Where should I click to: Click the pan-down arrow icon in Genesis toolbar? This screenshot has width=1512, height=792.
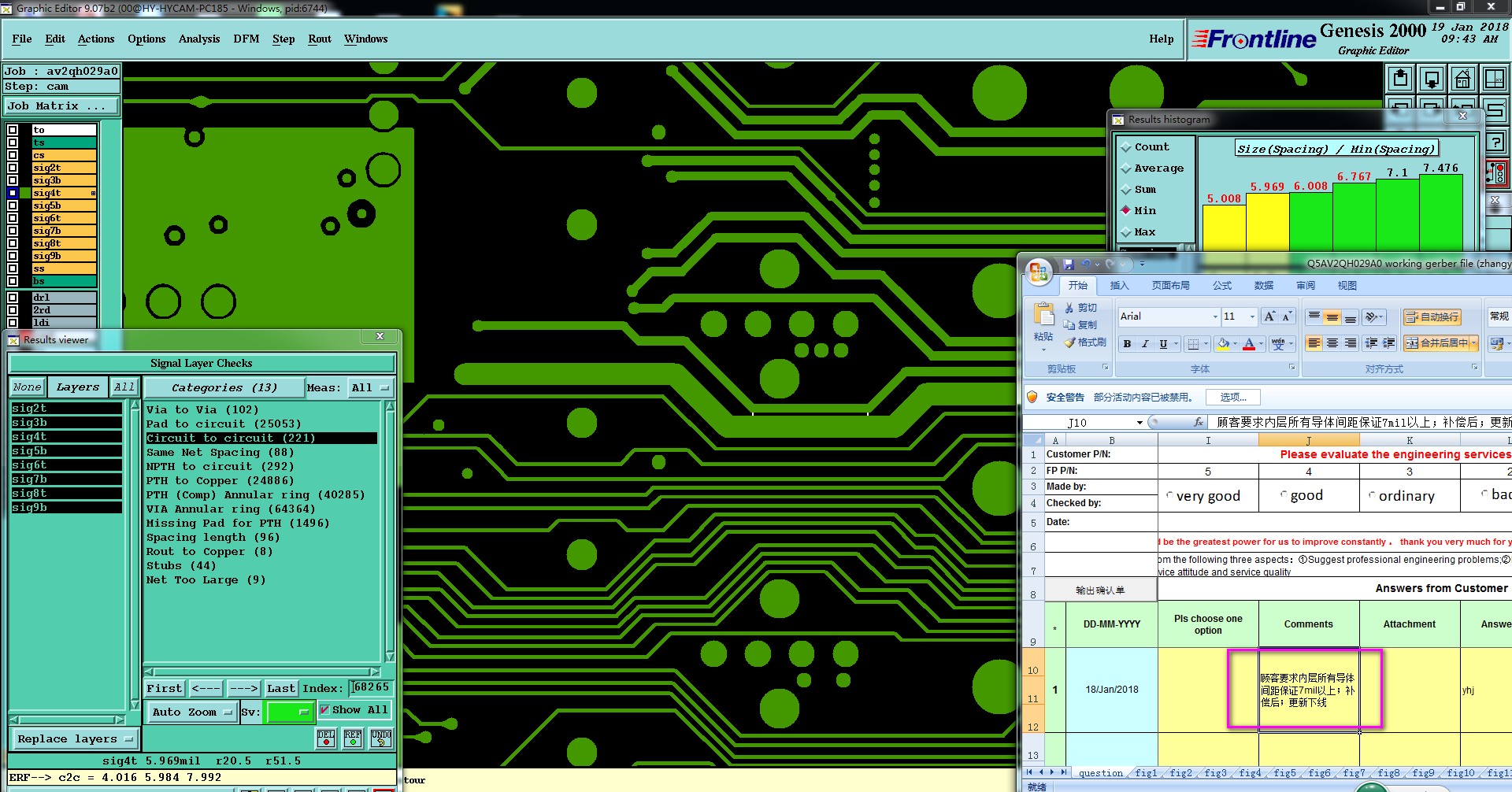coord(1432,79)
